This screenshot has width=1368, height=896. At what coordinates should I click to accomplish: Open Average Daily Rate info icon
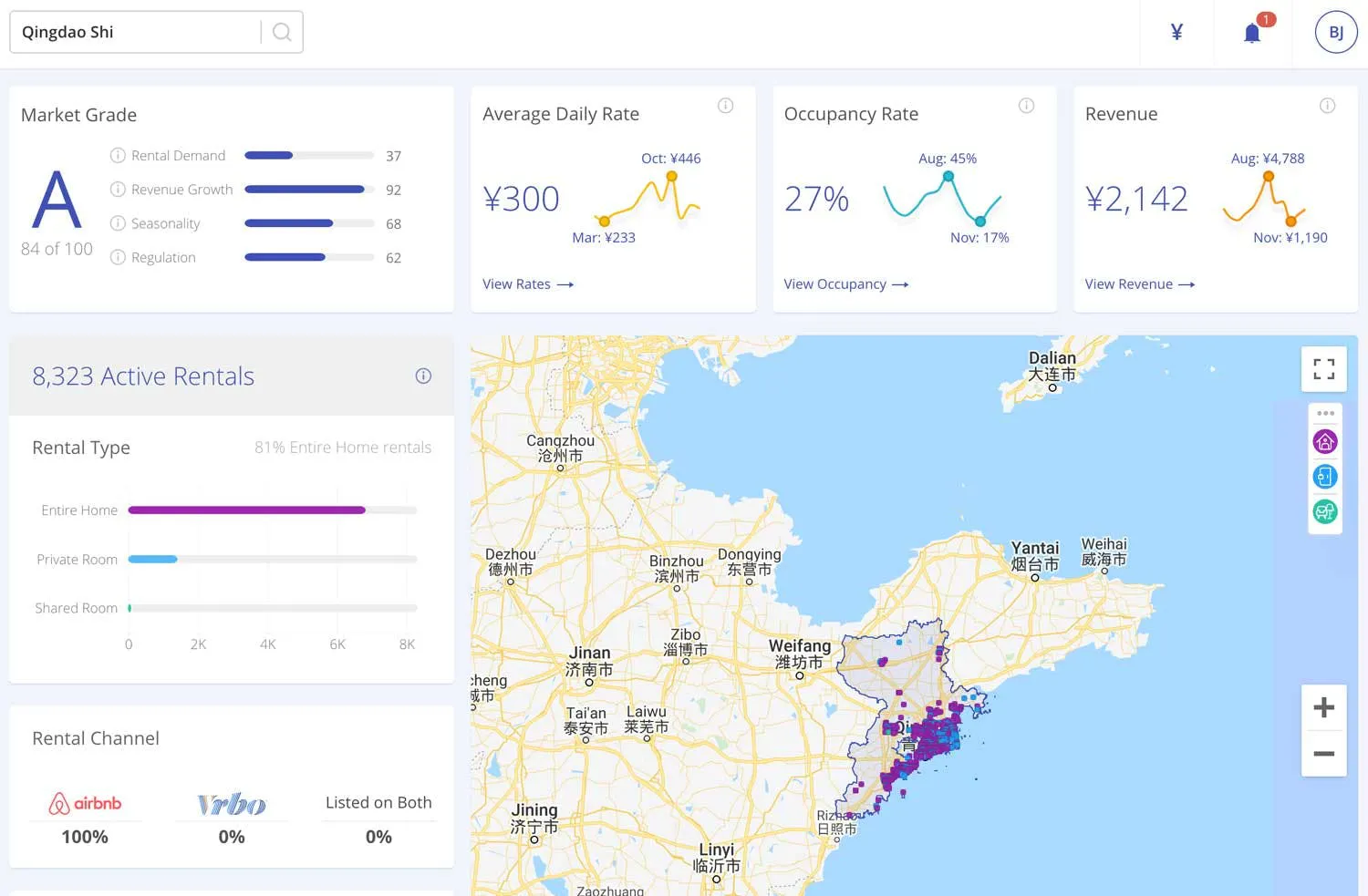pyautogui.click(x=726, y=106)
